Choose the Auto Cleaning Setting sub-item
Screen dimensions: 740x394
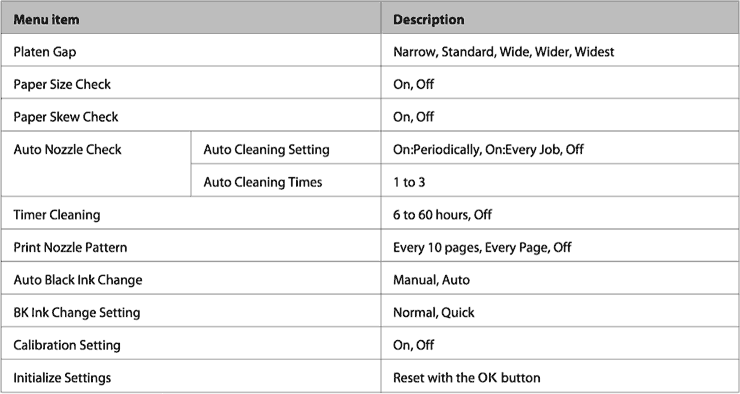pyautogui.click(x=266, y=149)
